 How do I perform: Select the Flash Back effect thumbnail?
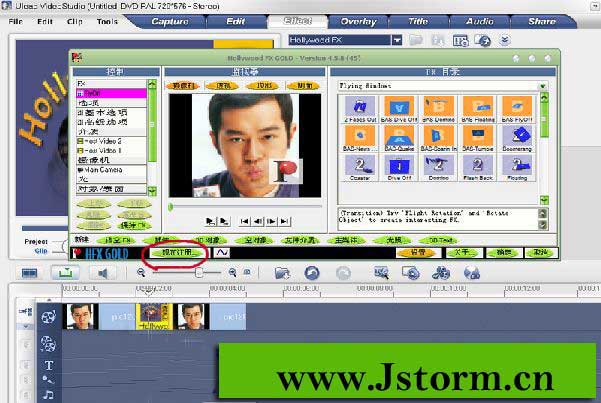(x=478, y=168)
